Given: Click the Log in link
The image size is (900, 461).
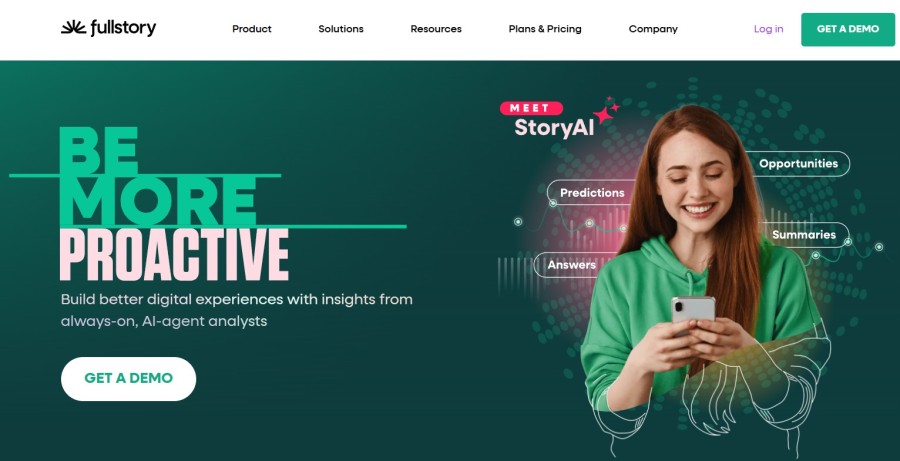Looking at the screenshot, I should click(x=768, y=29).
